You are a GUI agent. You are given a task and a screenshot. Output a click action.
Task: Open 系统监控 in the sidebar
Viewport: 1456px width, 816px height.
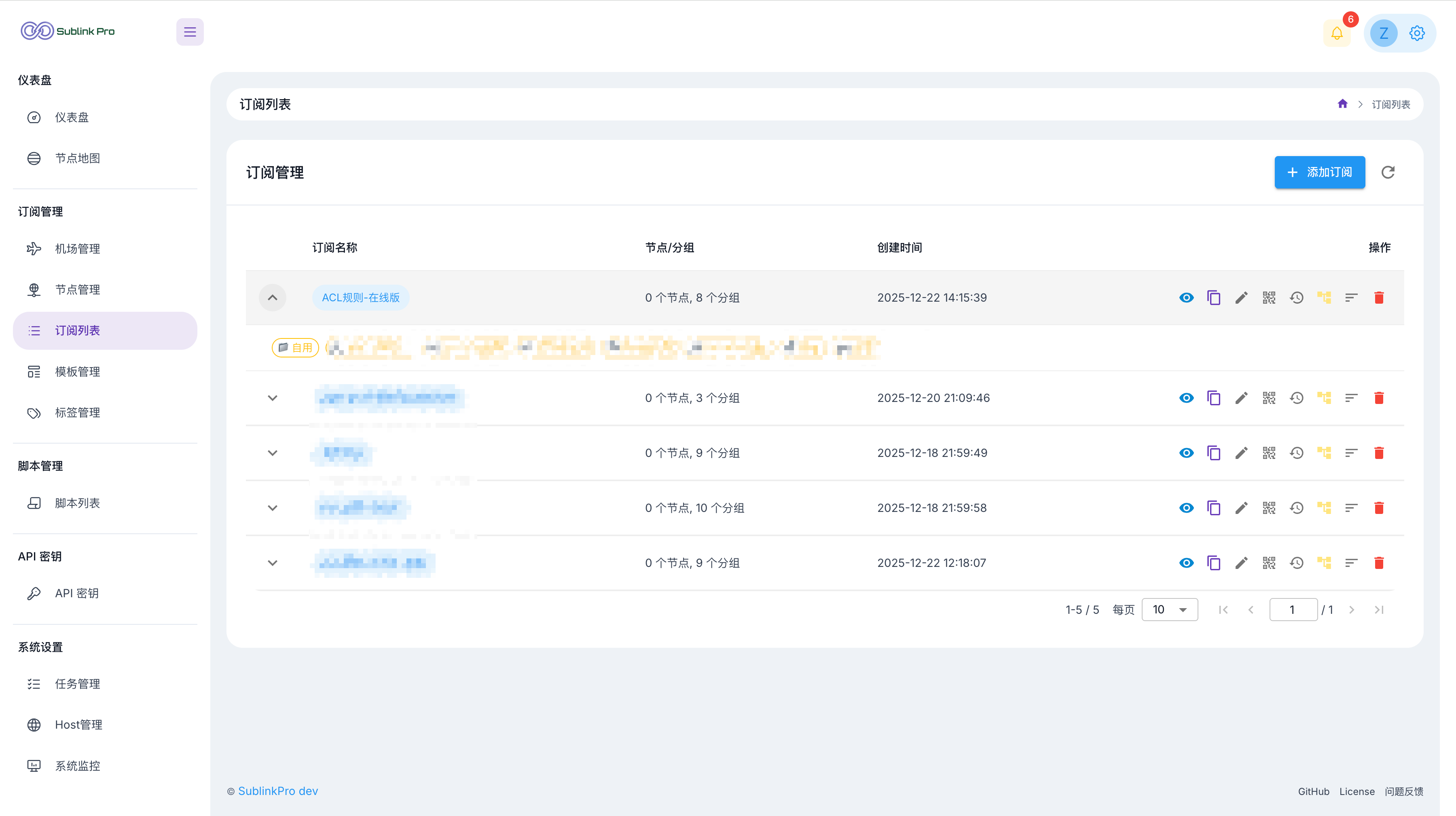[x=105, y=766]
